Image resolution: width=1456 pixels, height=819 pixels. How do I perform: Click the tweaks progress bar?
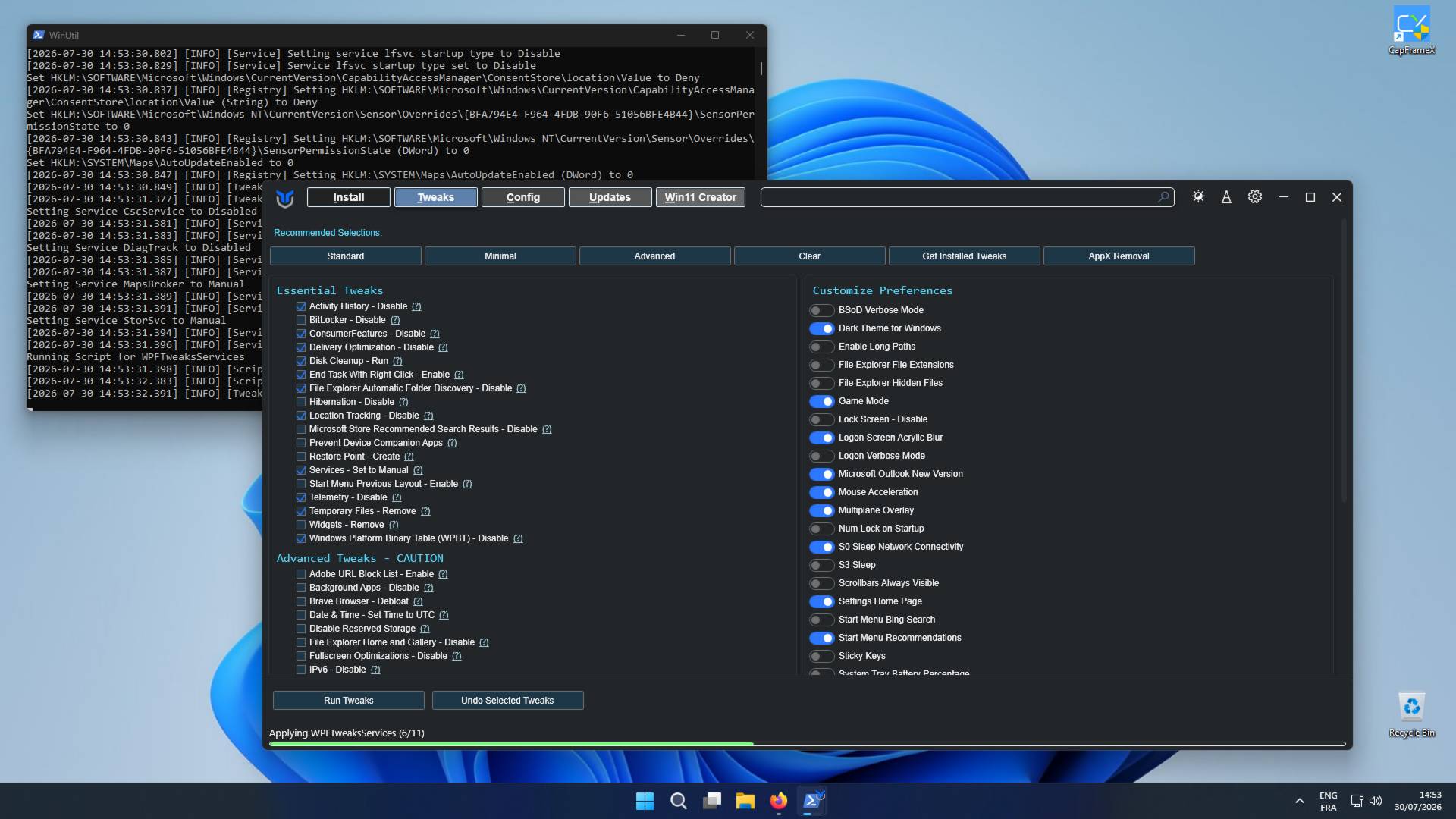(x=808, y=744)
